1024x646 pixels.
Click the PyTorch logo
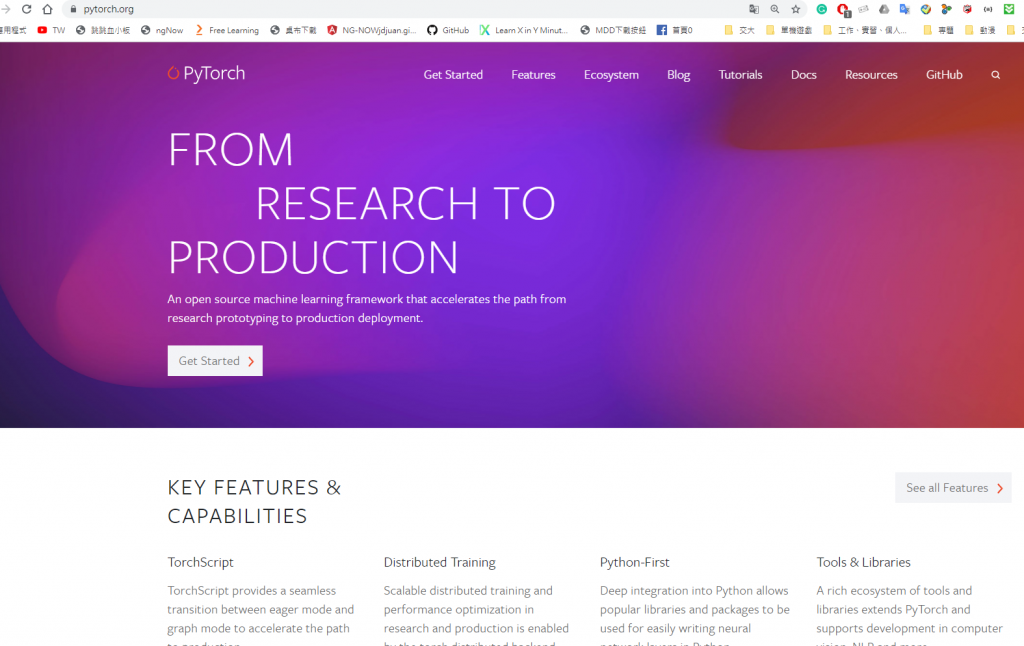(x=206, y=73)
